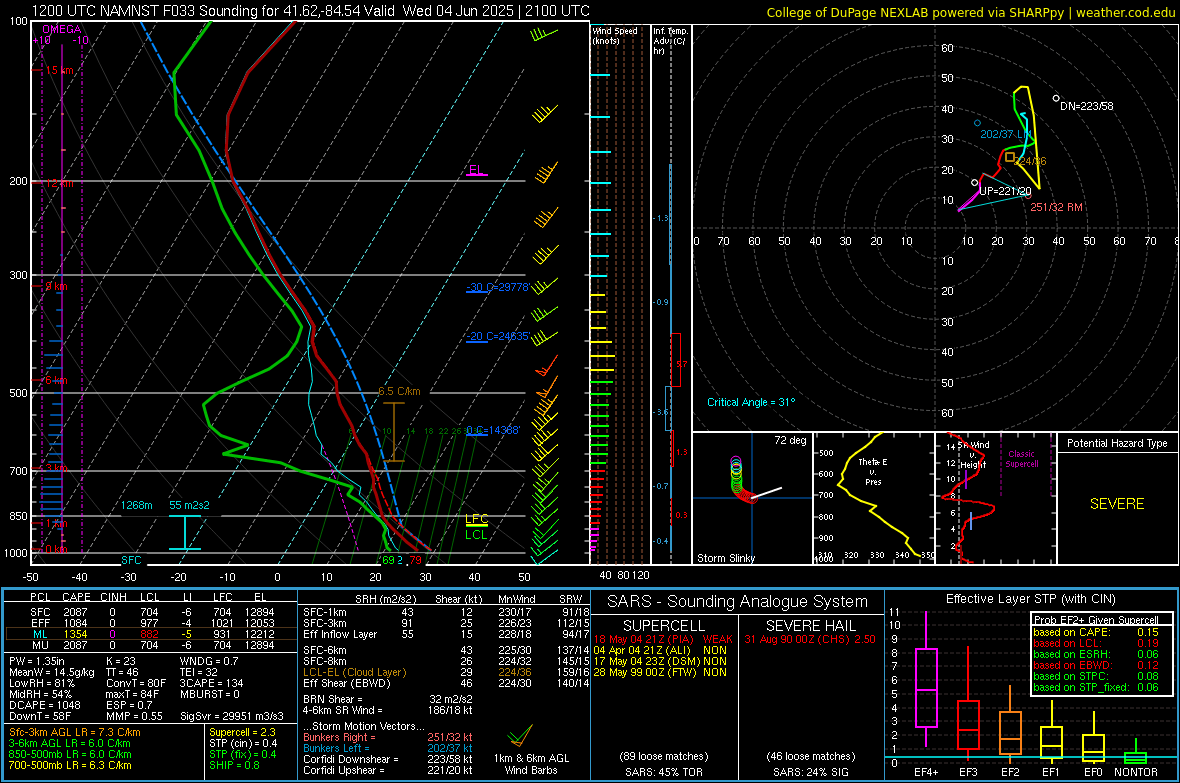Click the based on CAPE: 0.15 probability line

[x=1096, y=632]
